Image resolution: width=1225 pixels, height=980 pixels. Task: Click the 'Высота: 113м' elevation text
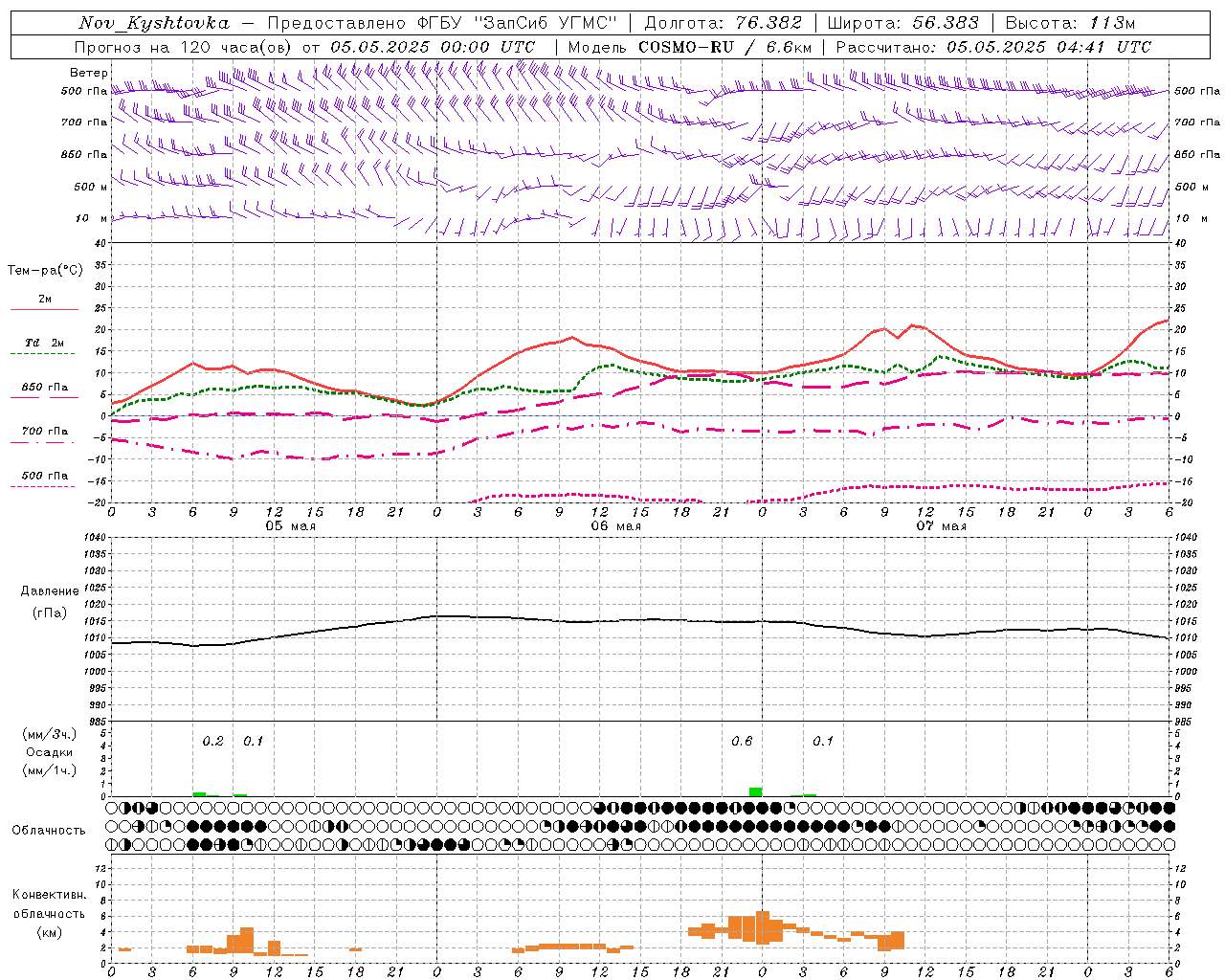(x=1070, y=23)
